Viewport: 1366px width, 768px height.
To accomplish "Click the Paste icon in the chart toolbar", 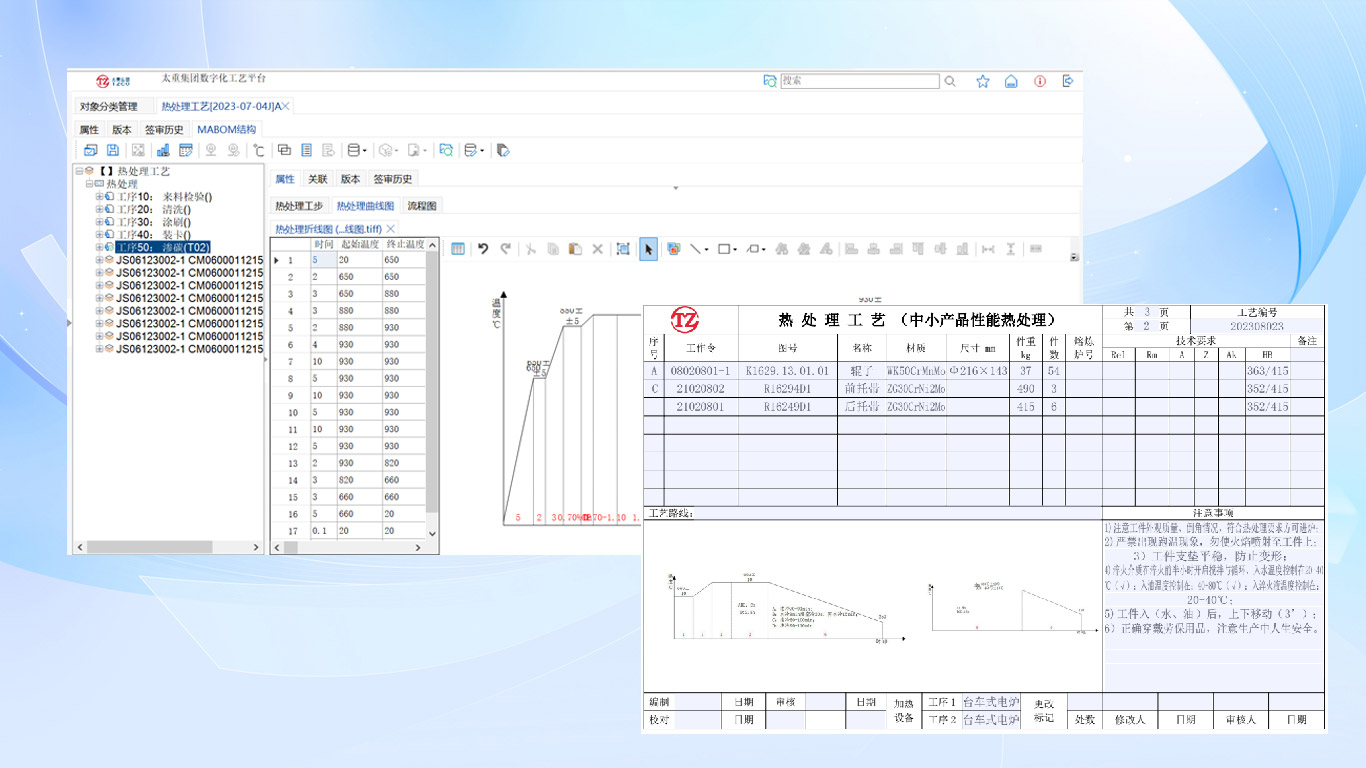I will [575, 250].
